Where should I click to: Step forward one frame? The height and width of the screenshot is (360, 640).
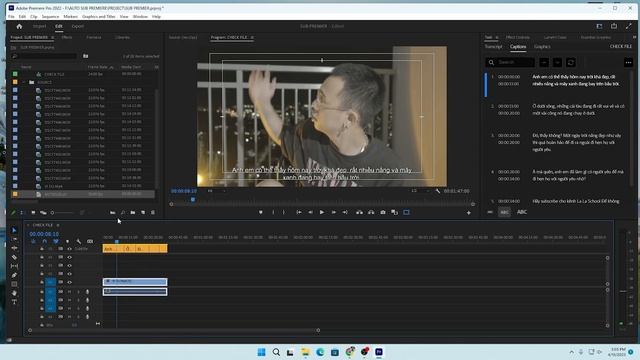point(333,212)
